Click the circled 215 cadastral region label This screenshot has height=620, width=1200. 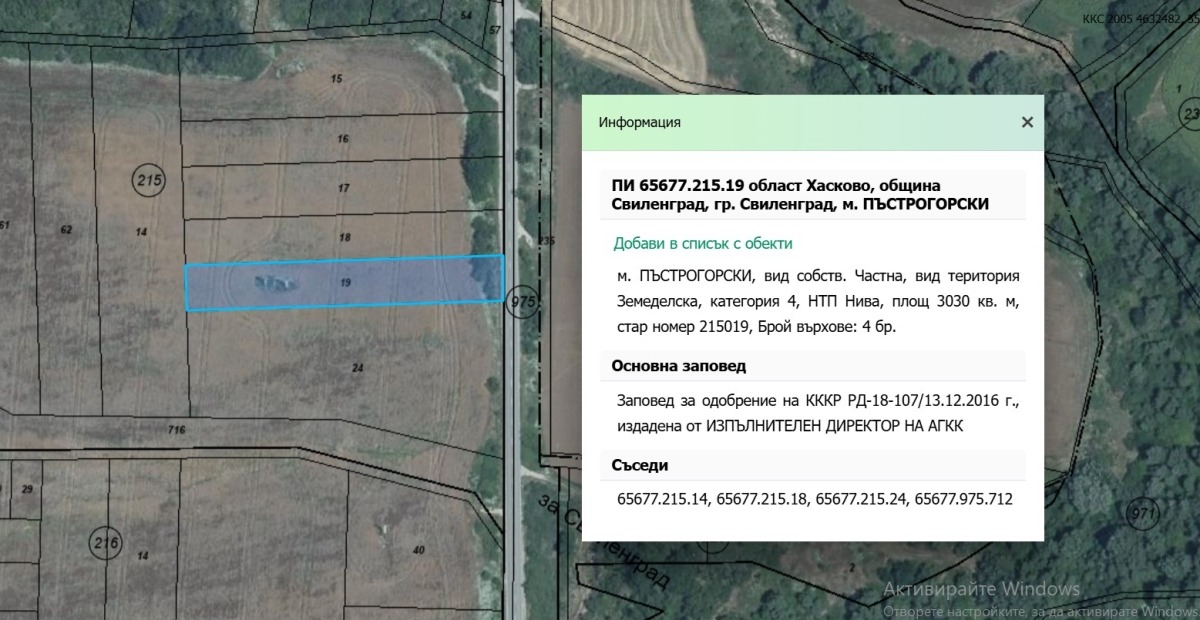[x=148, y=180]
